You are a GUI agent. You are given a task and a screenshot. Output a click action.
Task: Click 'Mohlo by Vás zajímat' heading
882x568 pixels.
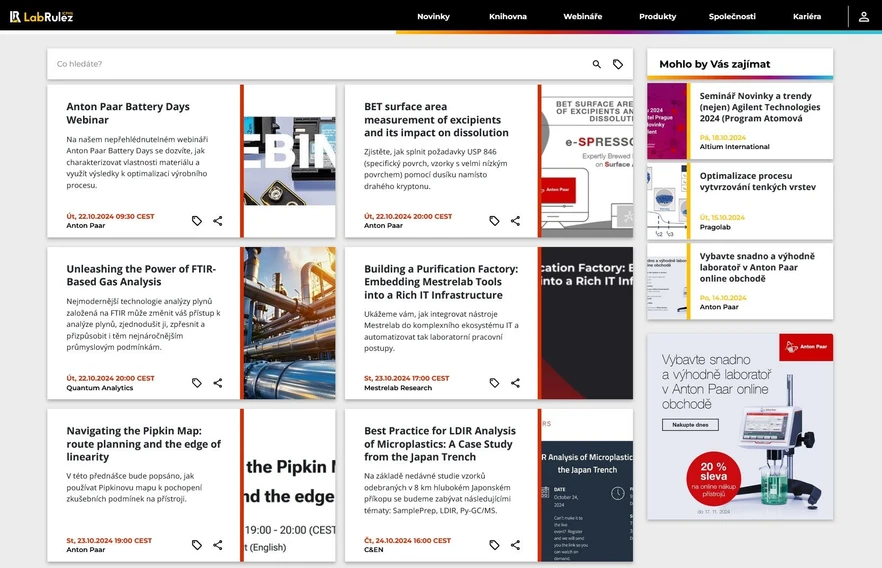[x=714, y=64]
